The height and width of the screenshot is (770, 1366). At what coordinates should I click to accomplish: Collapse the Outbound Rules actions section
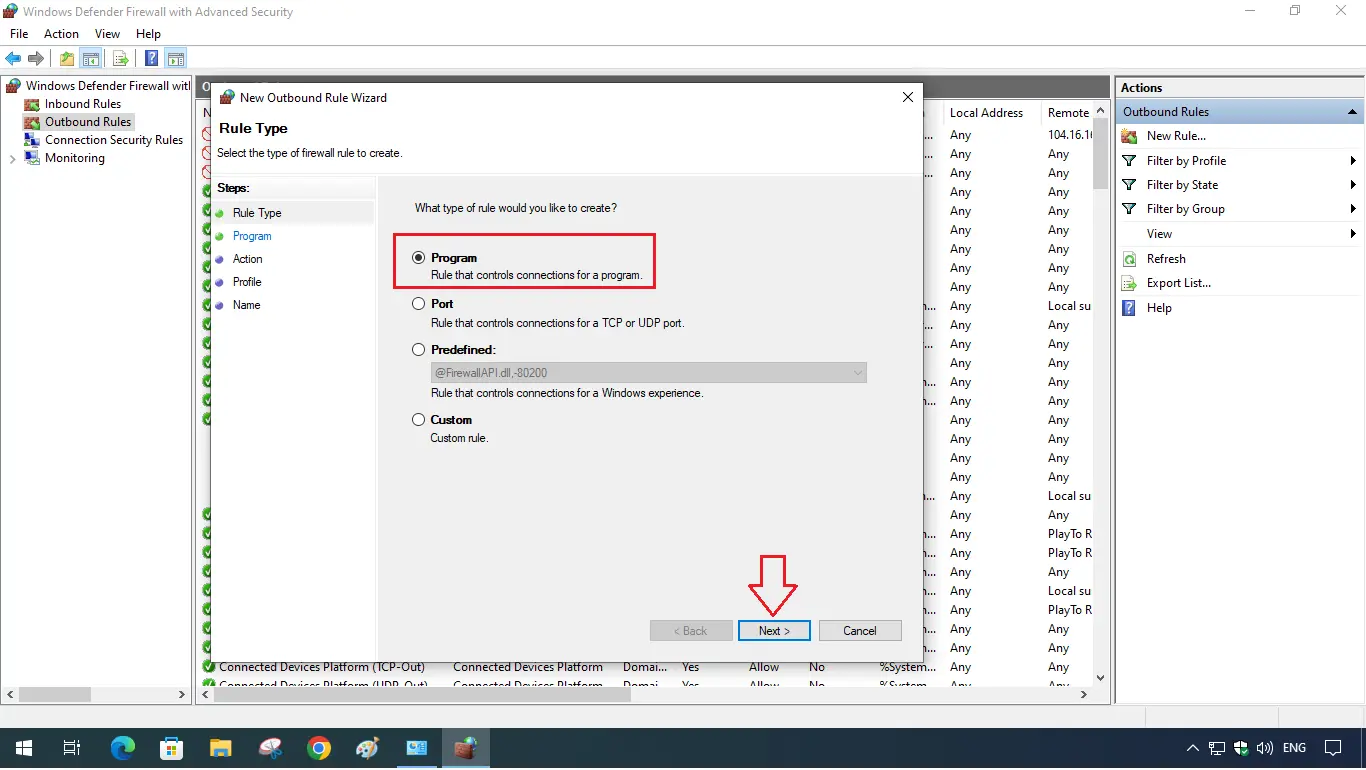pyautogui.click(x=1352, y=111)
